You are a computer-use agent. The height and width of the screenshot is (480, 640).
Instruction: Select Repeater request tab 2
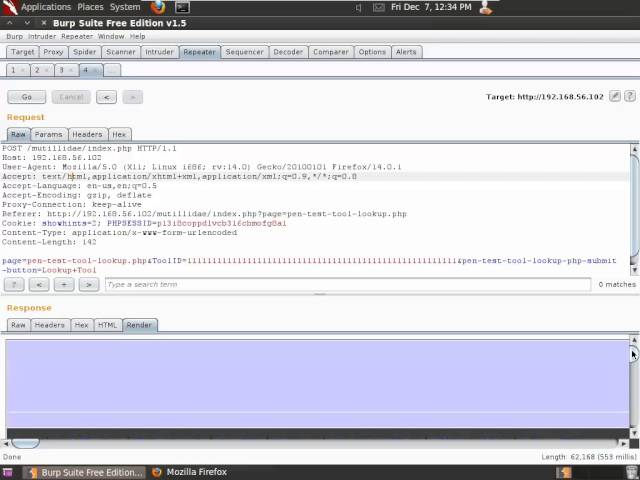point(42,70)
